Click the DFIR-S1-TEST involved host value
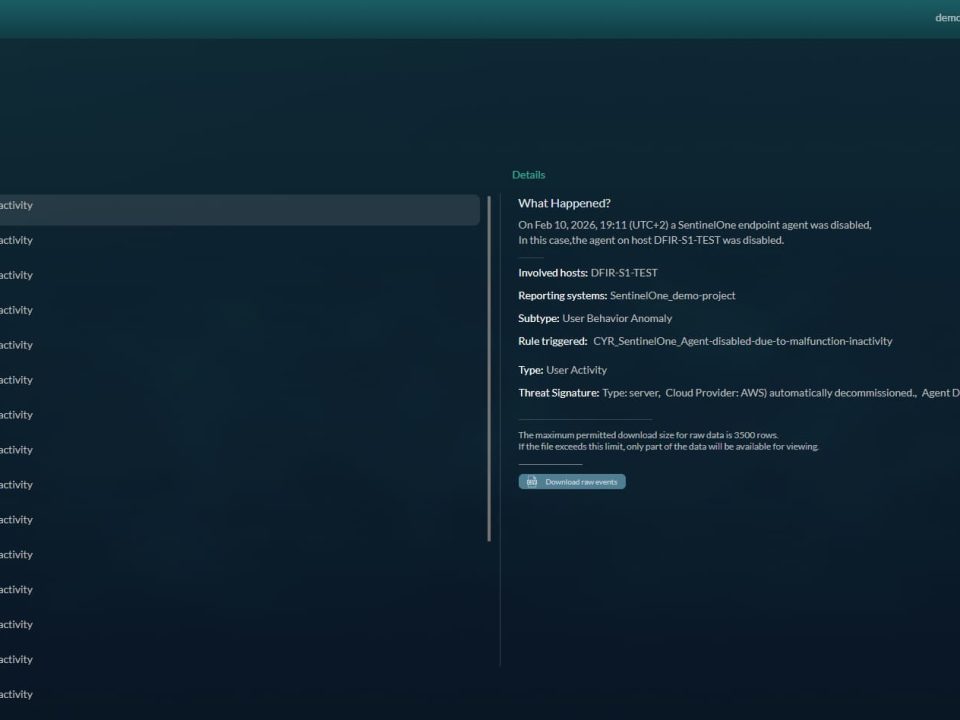 click(x=624, y=273)
